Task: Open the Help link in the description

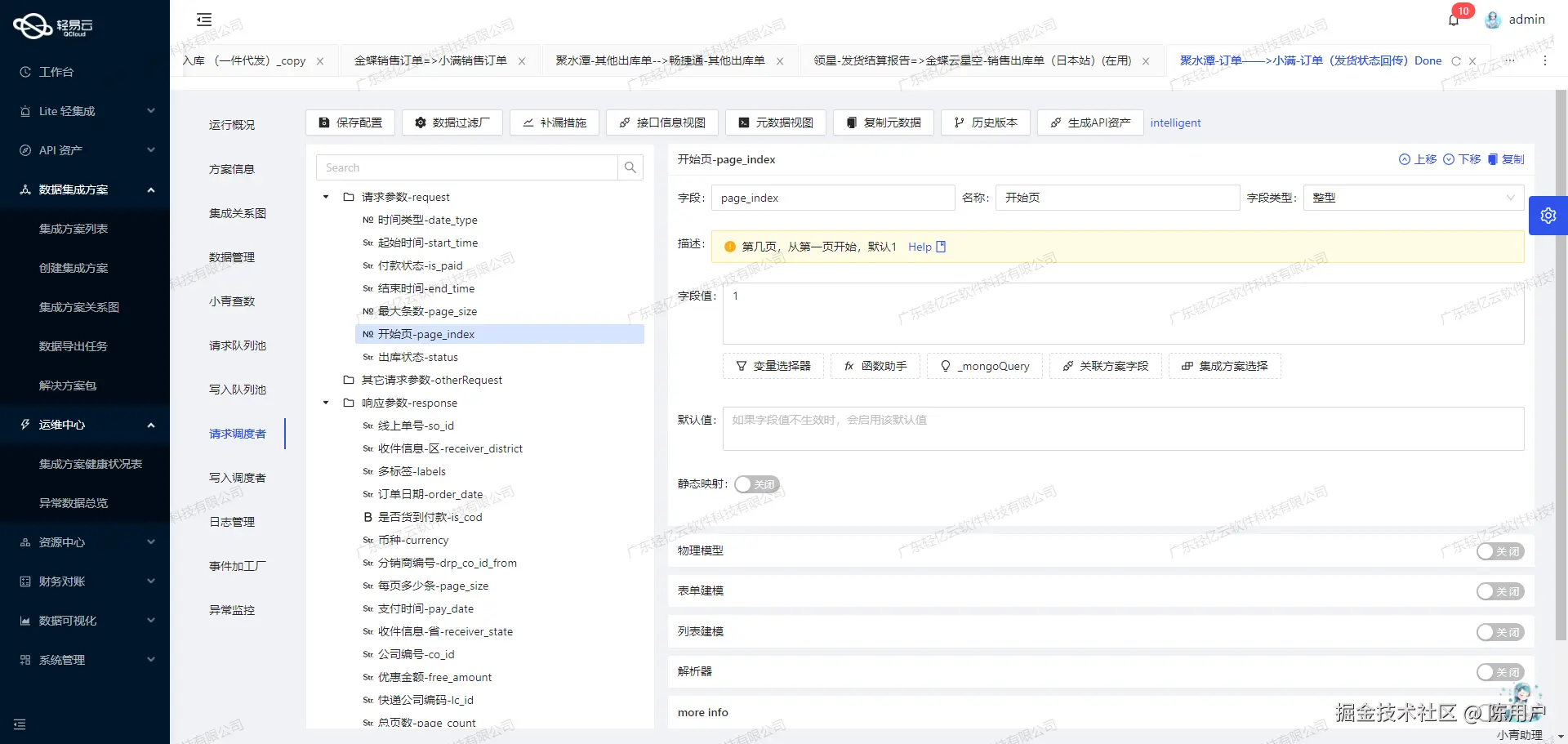Action: pyautogui.click(x=920, y=246)
